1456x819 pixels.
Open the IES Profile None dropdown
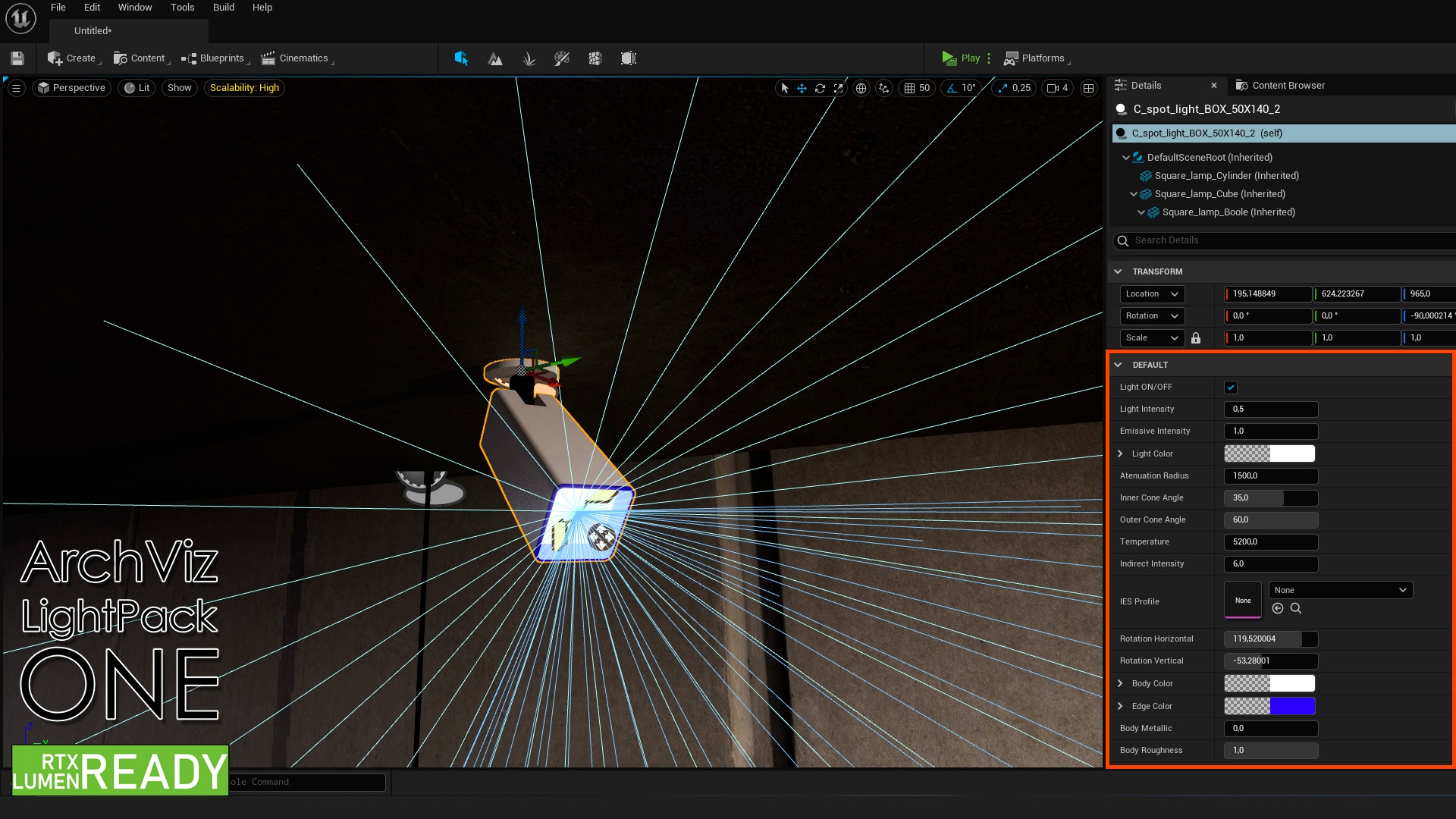click(x=1339, y=590)
